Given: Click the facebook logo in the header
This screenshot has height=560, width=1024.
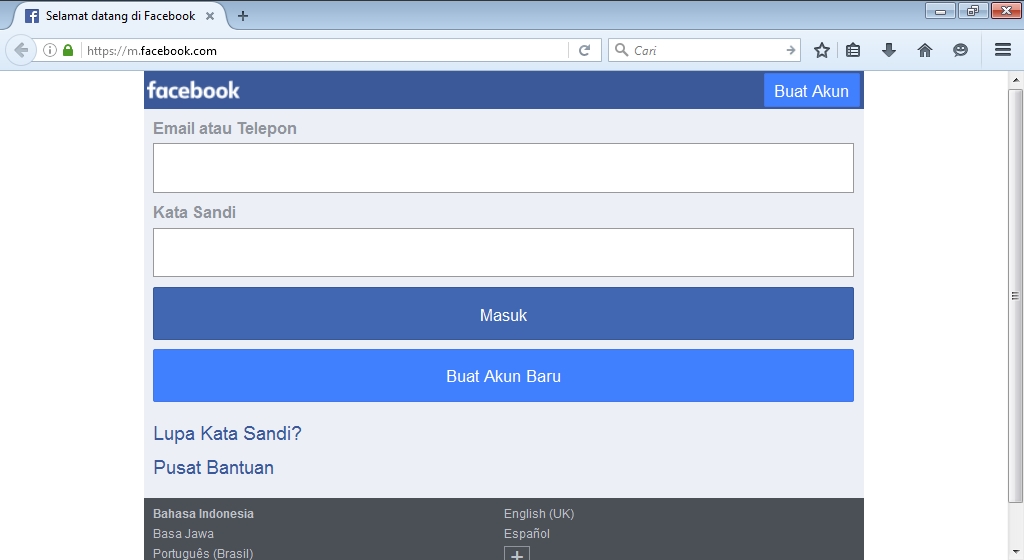Looking at the screenshot, I should click(x=193, y=90).
